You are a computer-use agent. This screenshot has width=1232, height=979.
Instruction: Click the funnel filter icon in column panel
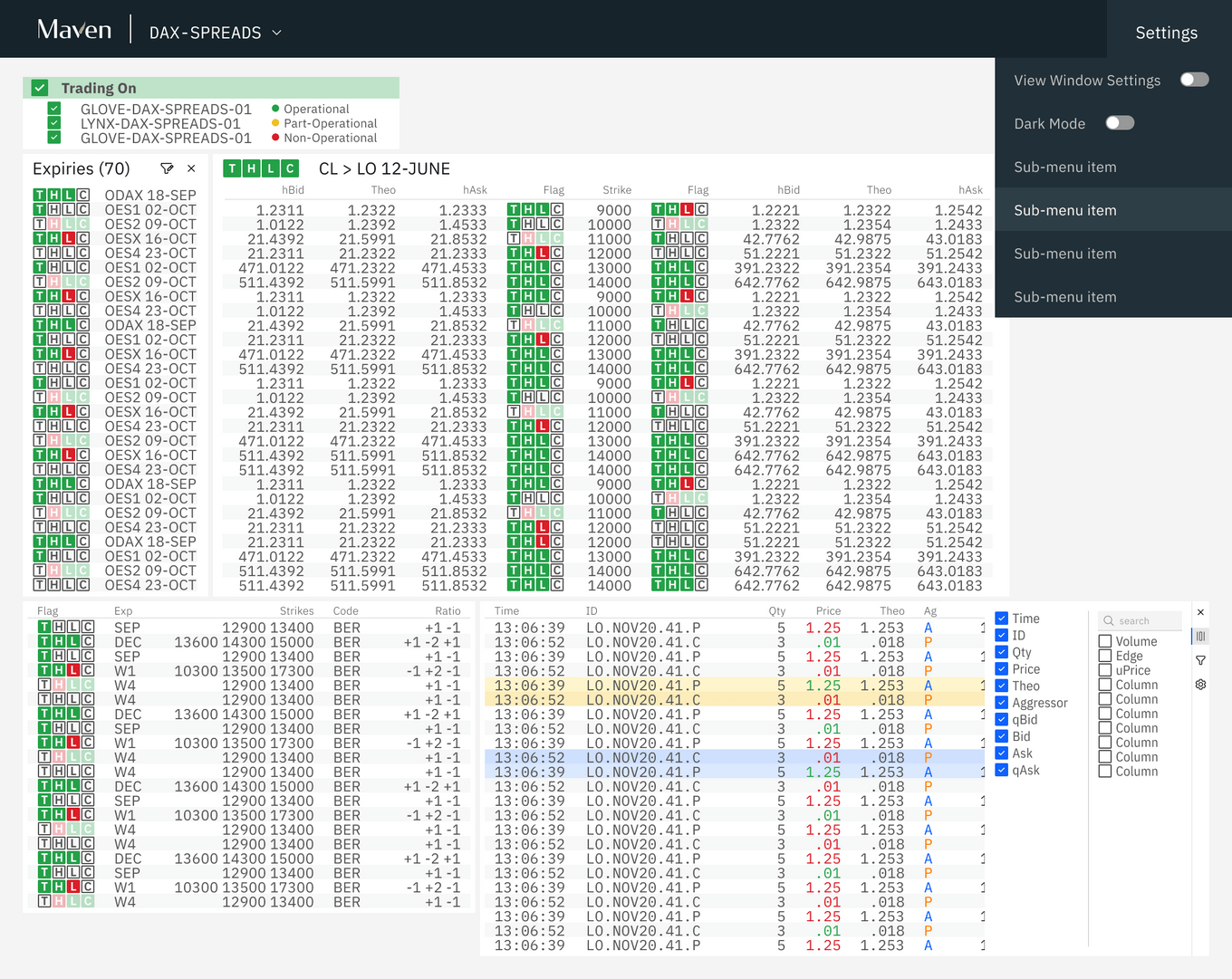tap(1200, 660)
